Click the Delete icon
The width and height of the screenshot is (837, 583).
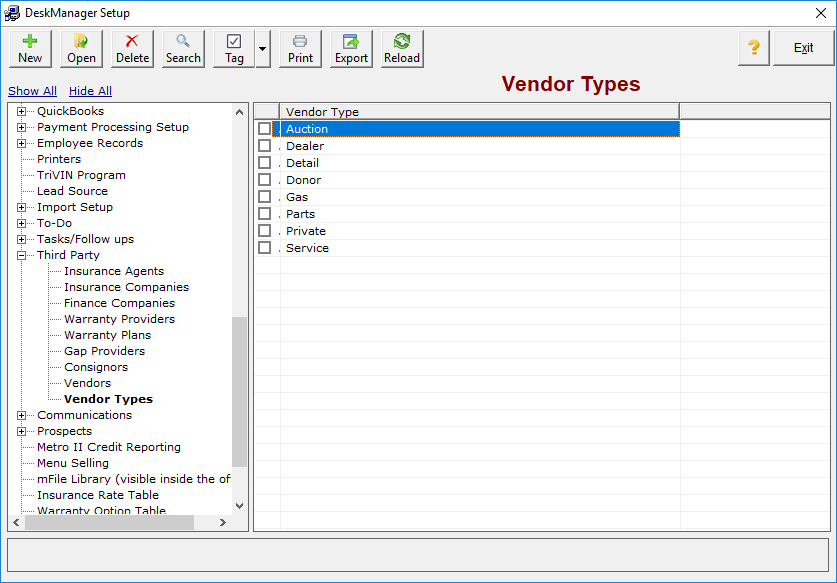point(131,47)
